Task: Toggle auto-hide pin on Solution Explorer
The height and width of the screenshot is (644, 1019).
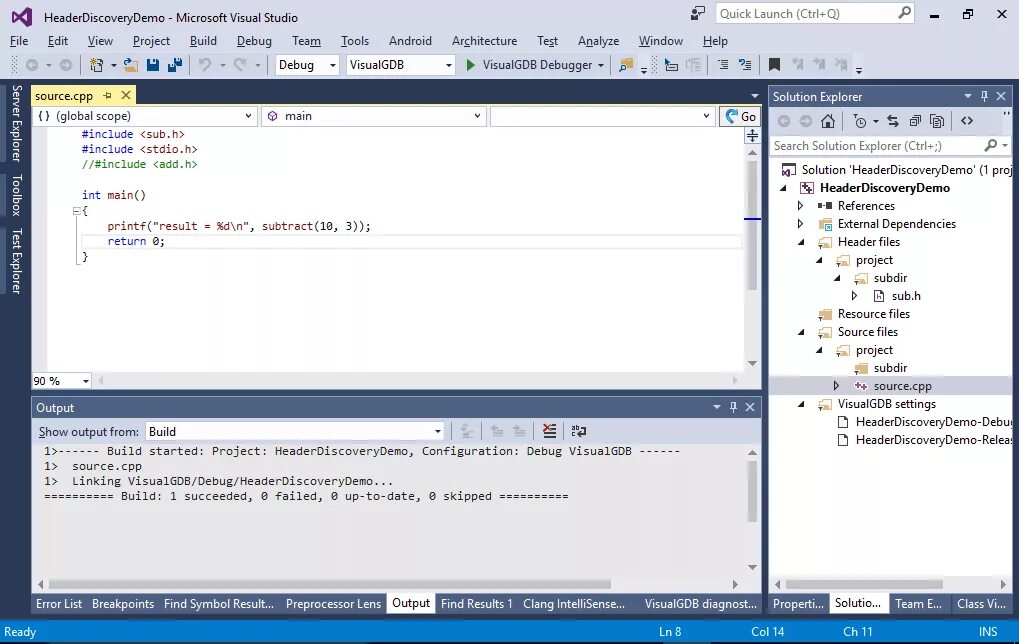Action: click(x=985, y=96)
